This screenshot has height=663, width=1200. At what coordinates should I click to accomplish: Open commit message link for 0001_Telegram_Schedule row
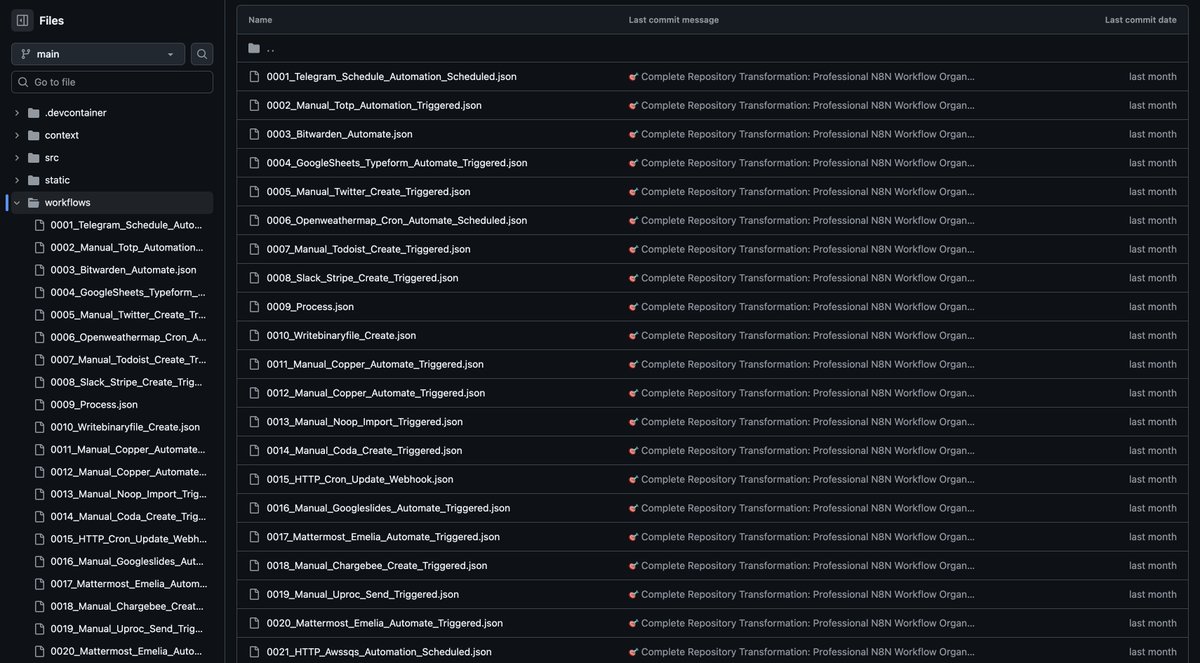(x=802, y=77)
